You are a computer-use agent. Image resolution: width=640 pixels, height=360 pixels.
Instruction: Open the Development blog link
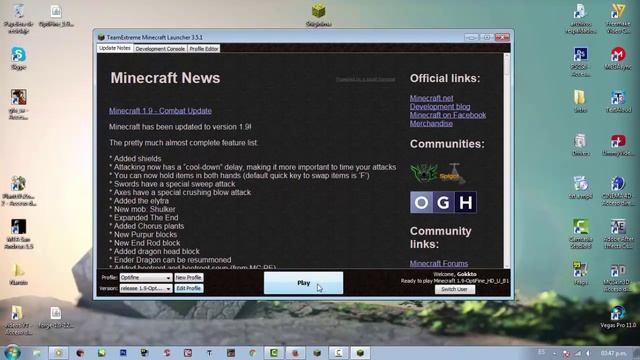click(440, 107)
